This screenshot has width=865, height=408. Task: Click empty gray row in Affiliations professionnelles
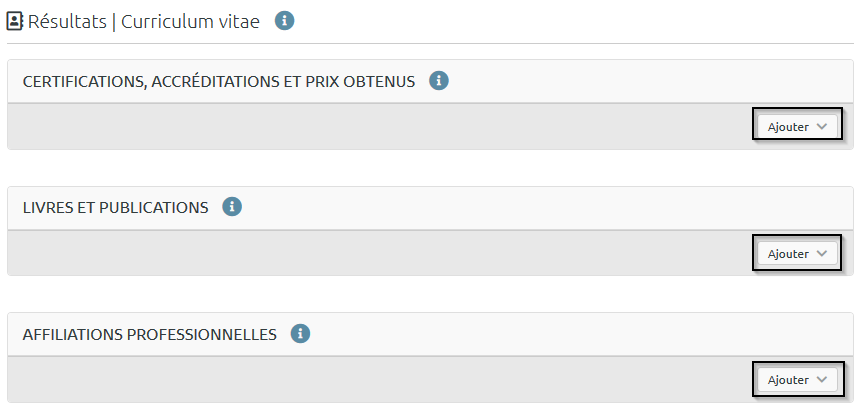[x=380, y=380]
